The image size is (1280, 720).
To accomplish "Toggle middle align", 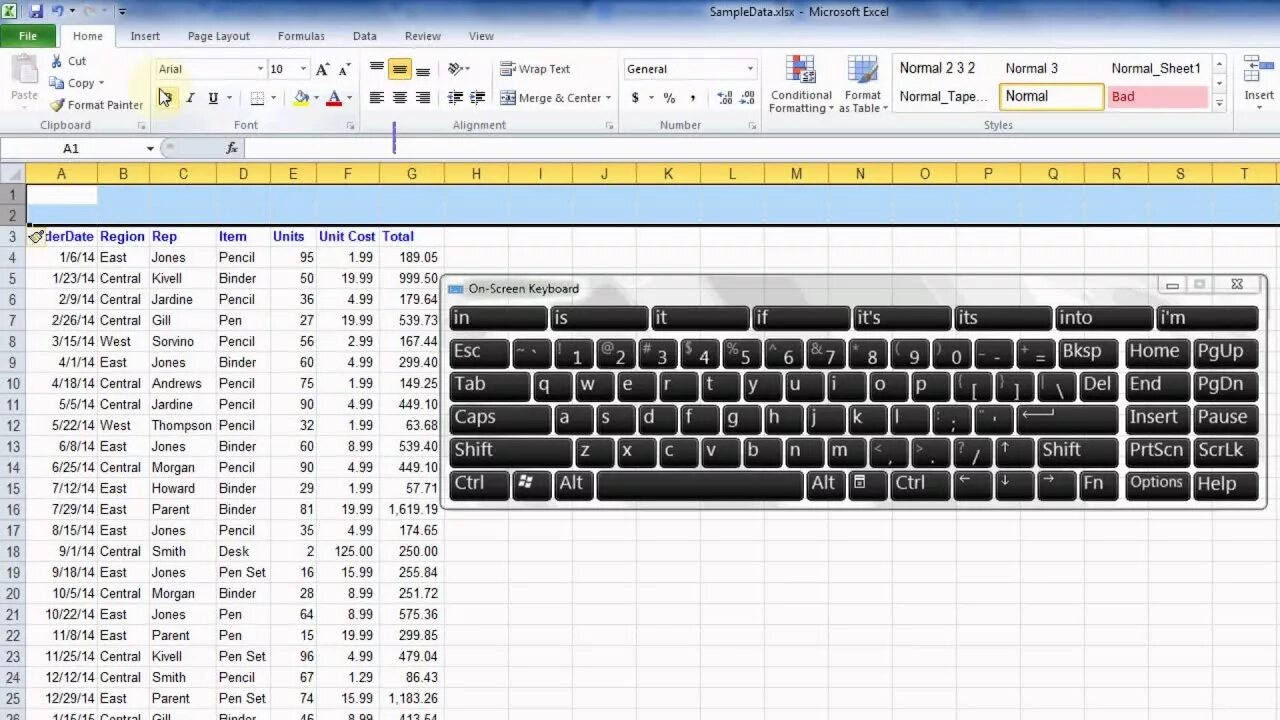I will point(400,69).
